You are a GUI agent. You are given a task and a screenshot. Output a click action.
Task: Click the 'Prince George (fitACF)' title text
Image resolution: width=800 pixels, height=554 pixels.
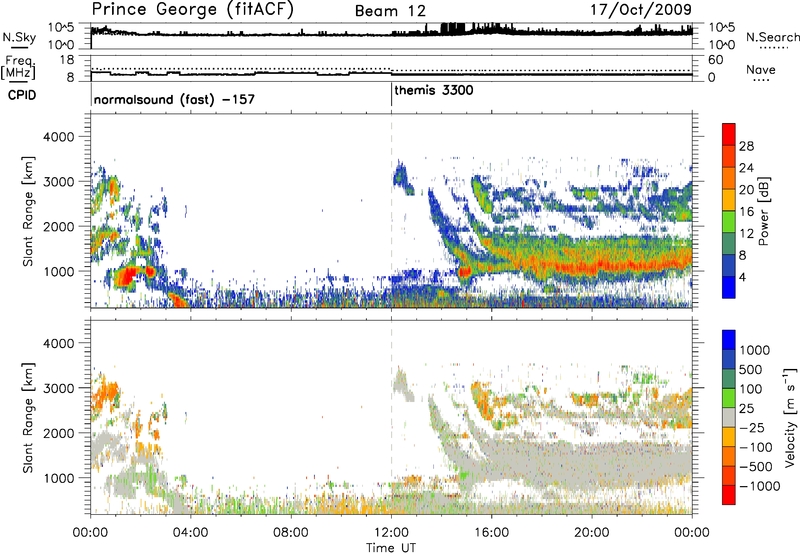pyautogui.click(x=193, y=10)
